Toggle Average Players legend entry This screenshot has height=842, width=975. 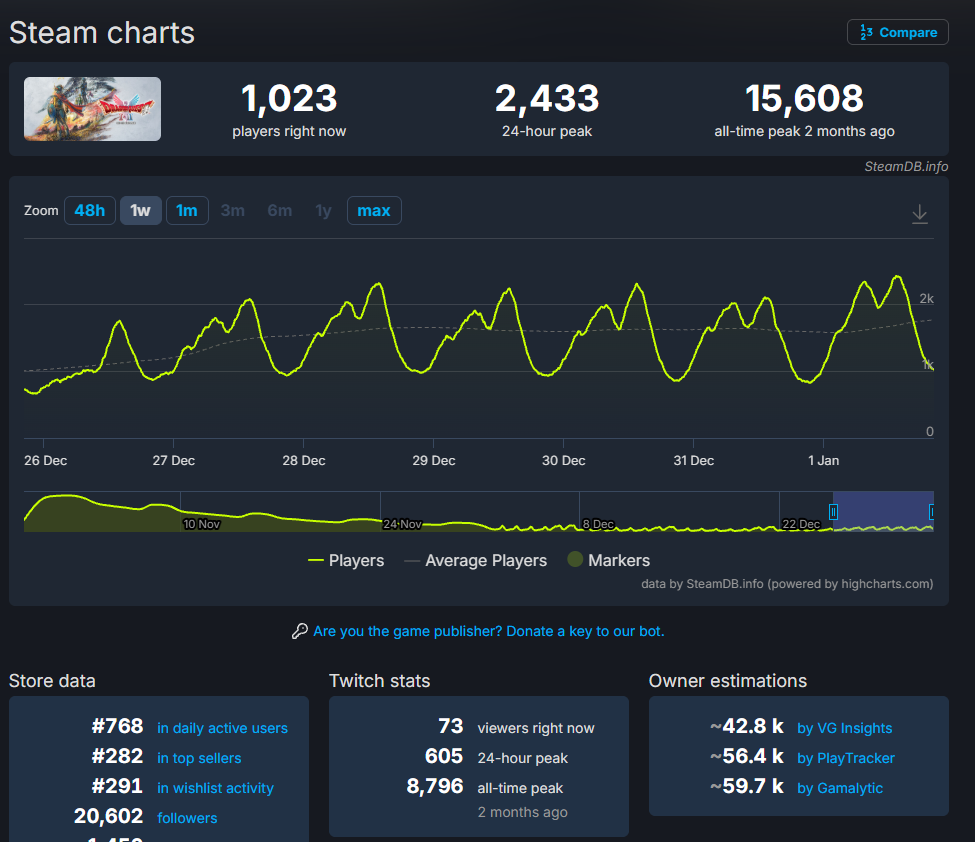(x=476, y=560)
